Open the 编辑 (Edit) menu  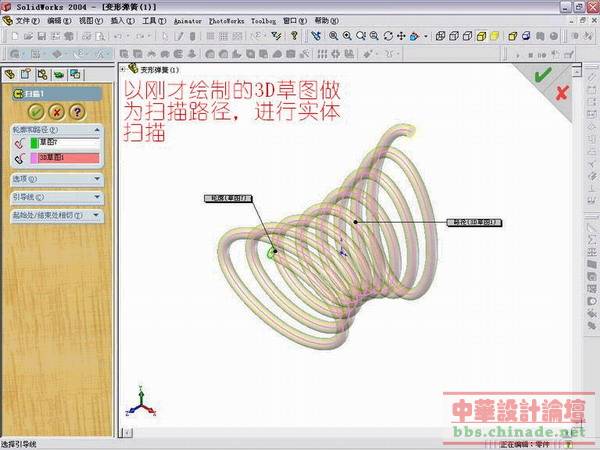point(59,21)
